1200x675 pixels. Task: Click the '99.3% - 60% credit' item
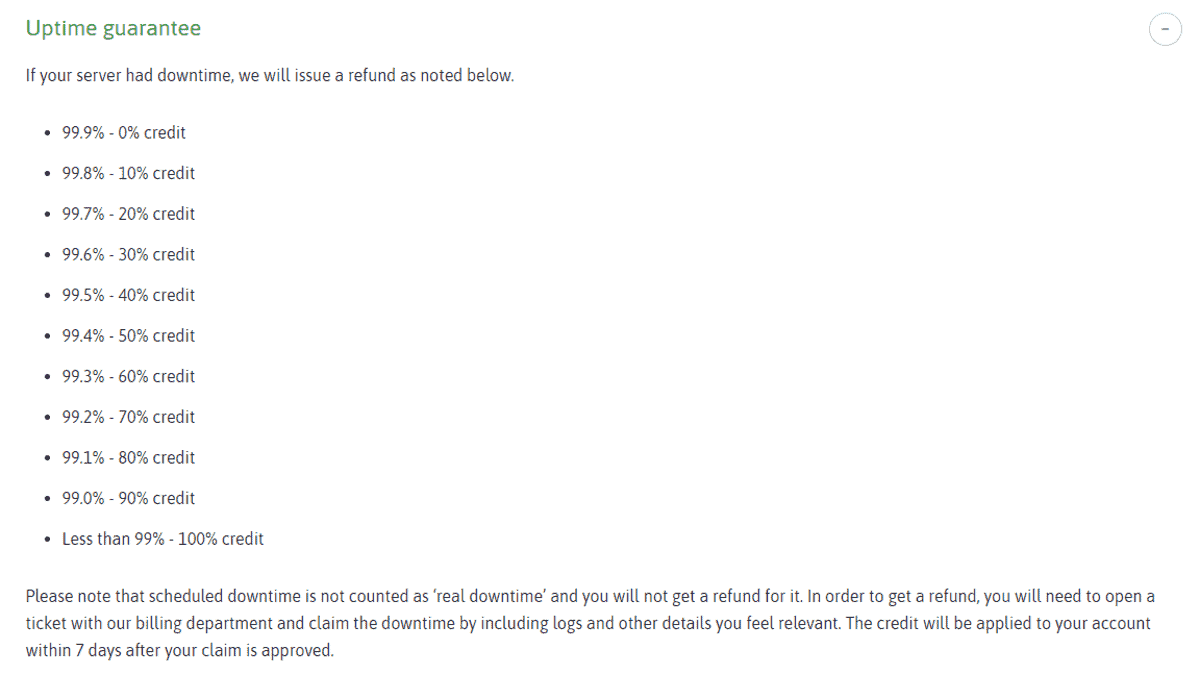tap(128, 376)
